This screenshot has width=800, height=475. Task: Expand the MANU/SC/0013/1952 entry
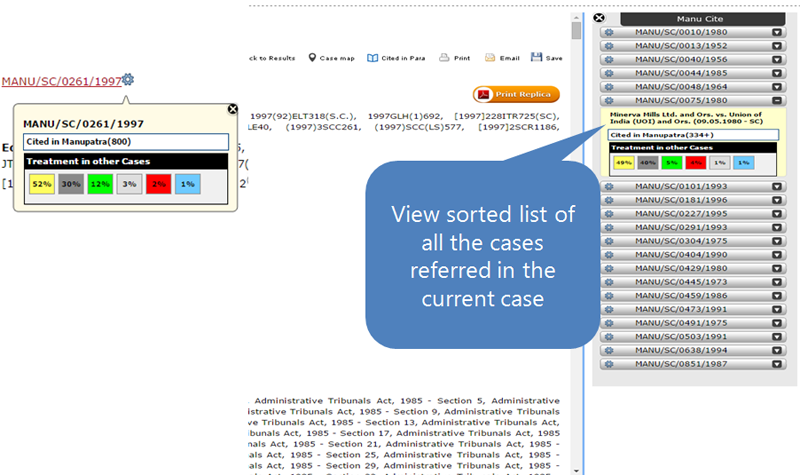(776, 46)
